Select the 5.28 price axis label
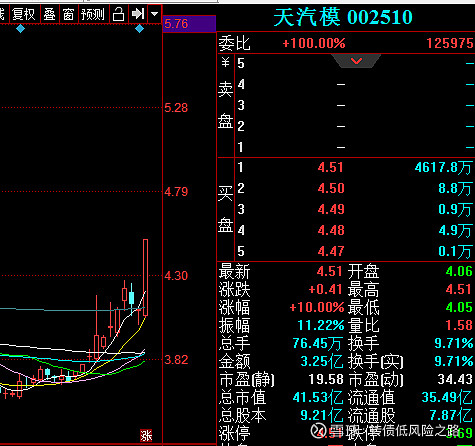475x446 pixels. 176,108
